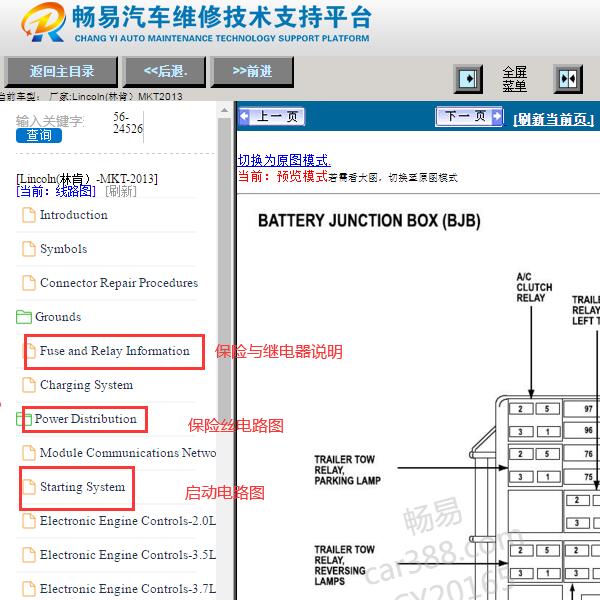This screenshot has width=600, height=600.
Task: Click fuse 96 in the diagram
Action: click(588, 430)
